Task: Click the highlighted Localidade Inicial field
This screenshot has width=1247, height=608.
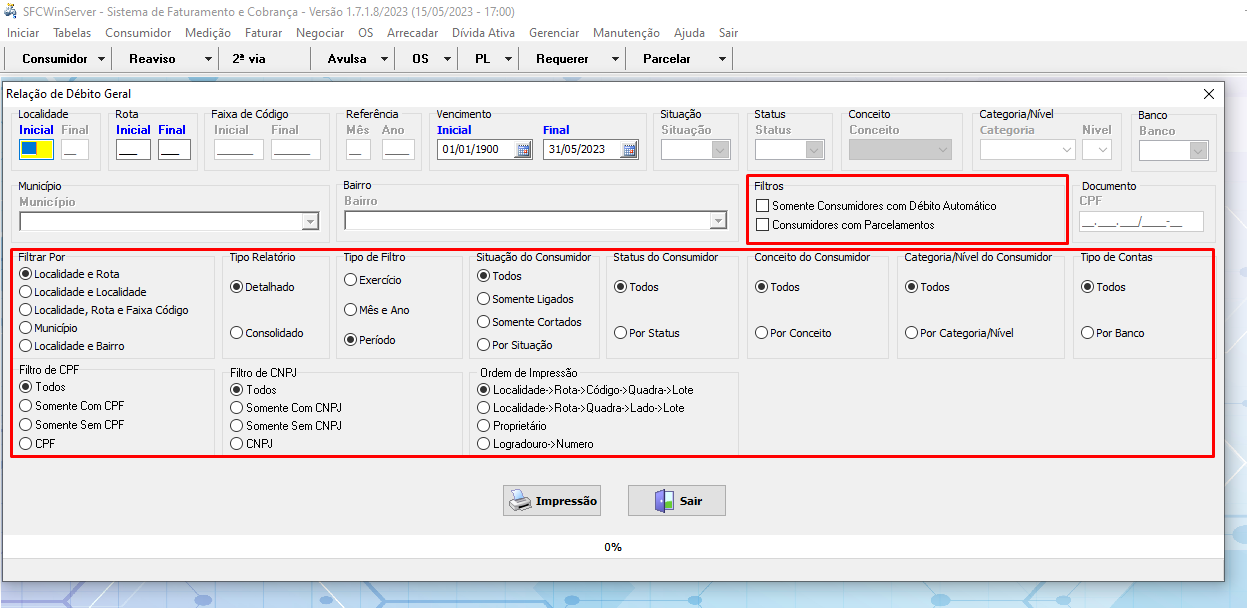Action: pyautogui.click(x=37, y=150)
